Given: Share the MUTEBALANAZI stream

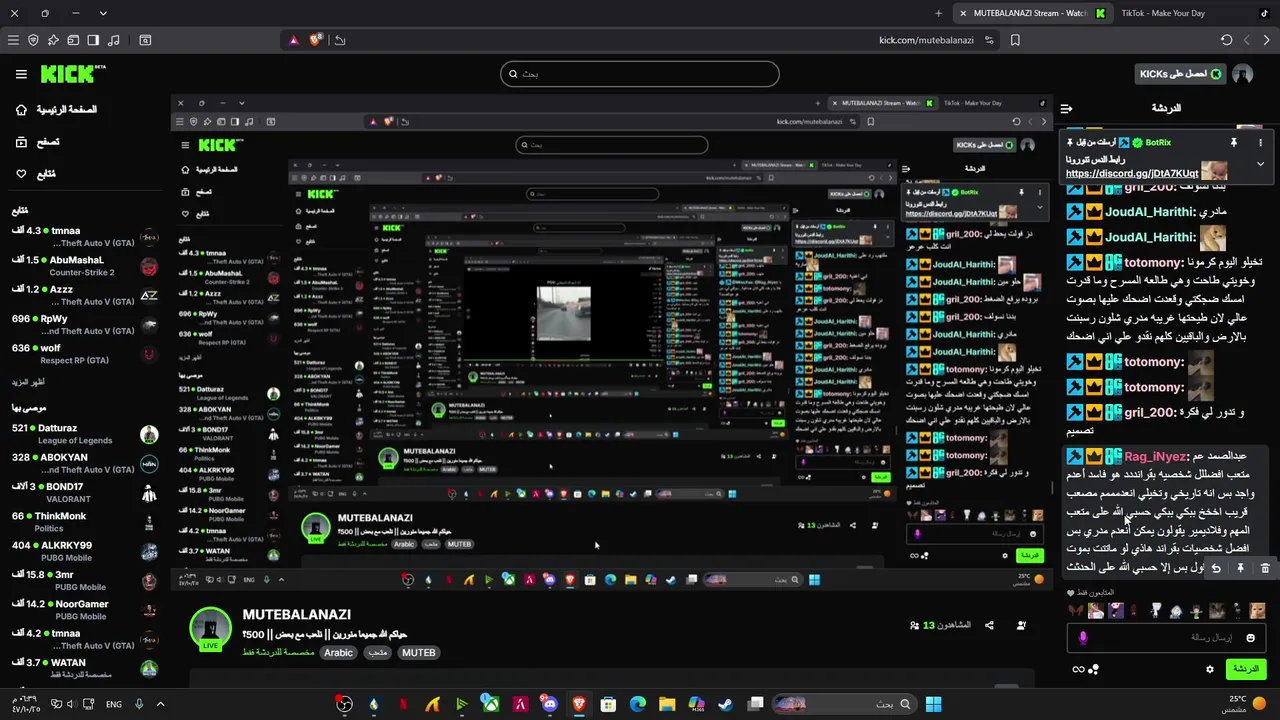Looking at the screenshot, I should coord(989,625).
